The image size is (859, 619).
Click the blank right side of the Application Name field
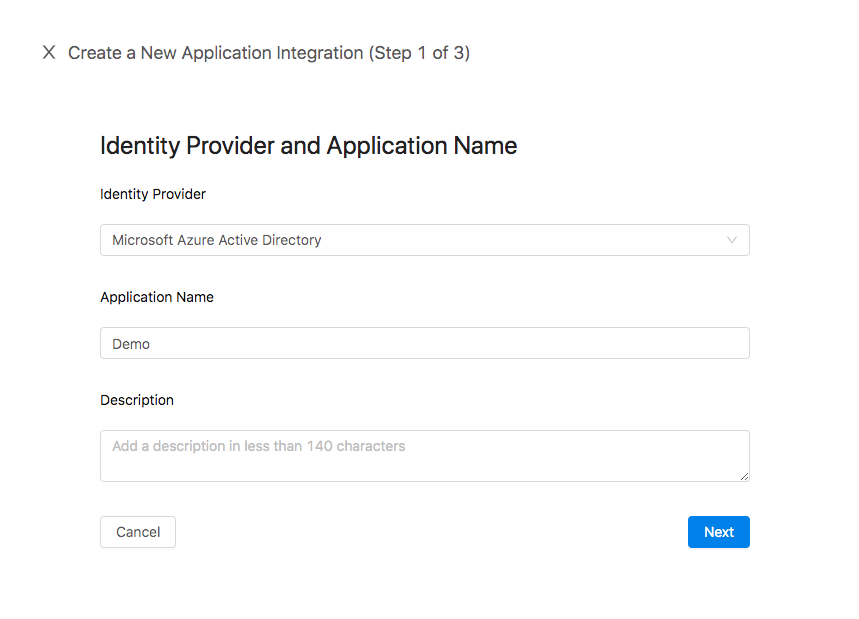548,343
